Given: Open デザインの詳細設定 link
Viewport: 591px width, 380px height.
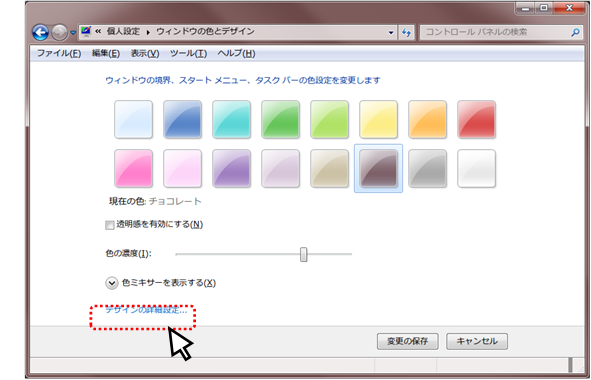Looking at the screenshot, I should point(146,310).
